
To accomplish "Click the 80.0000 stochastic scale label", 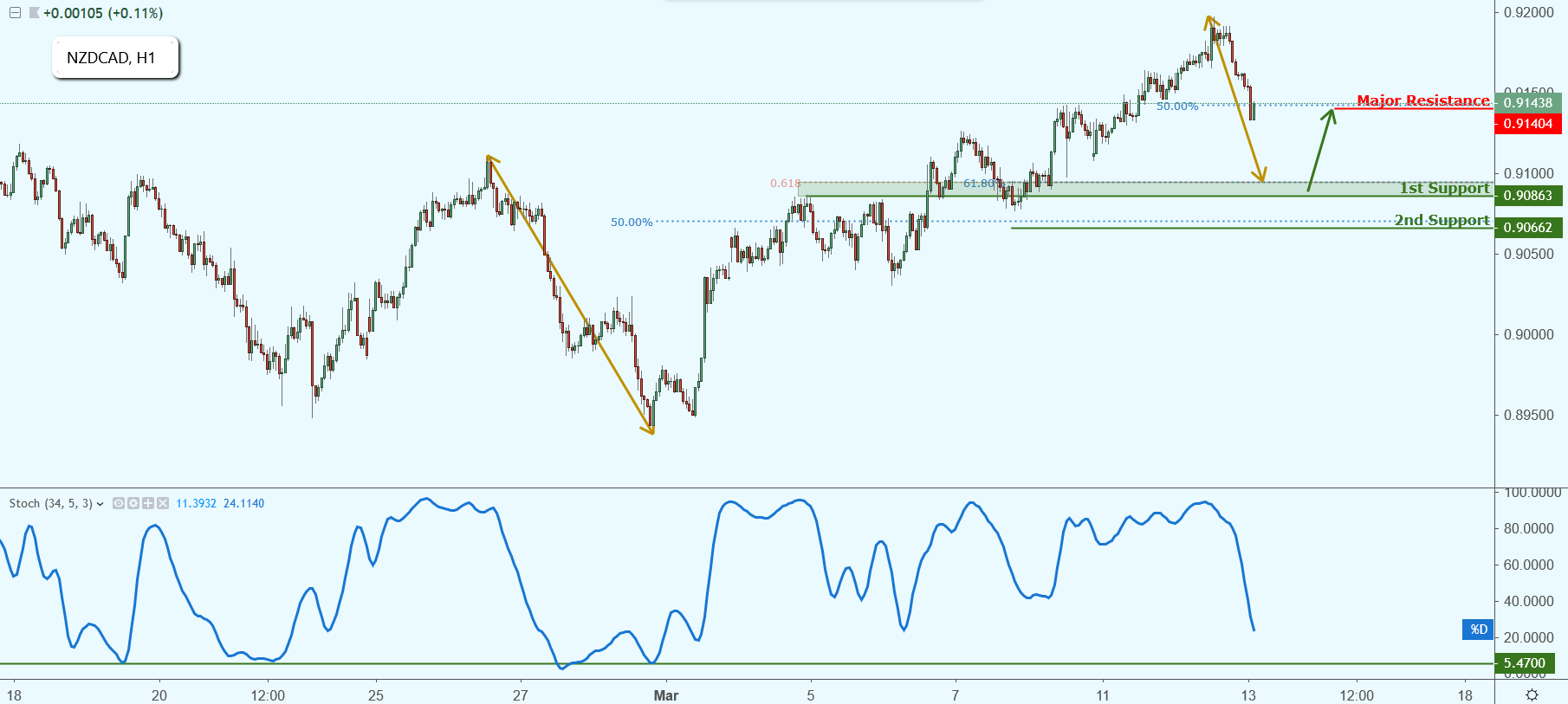I will coord(1529,528).
